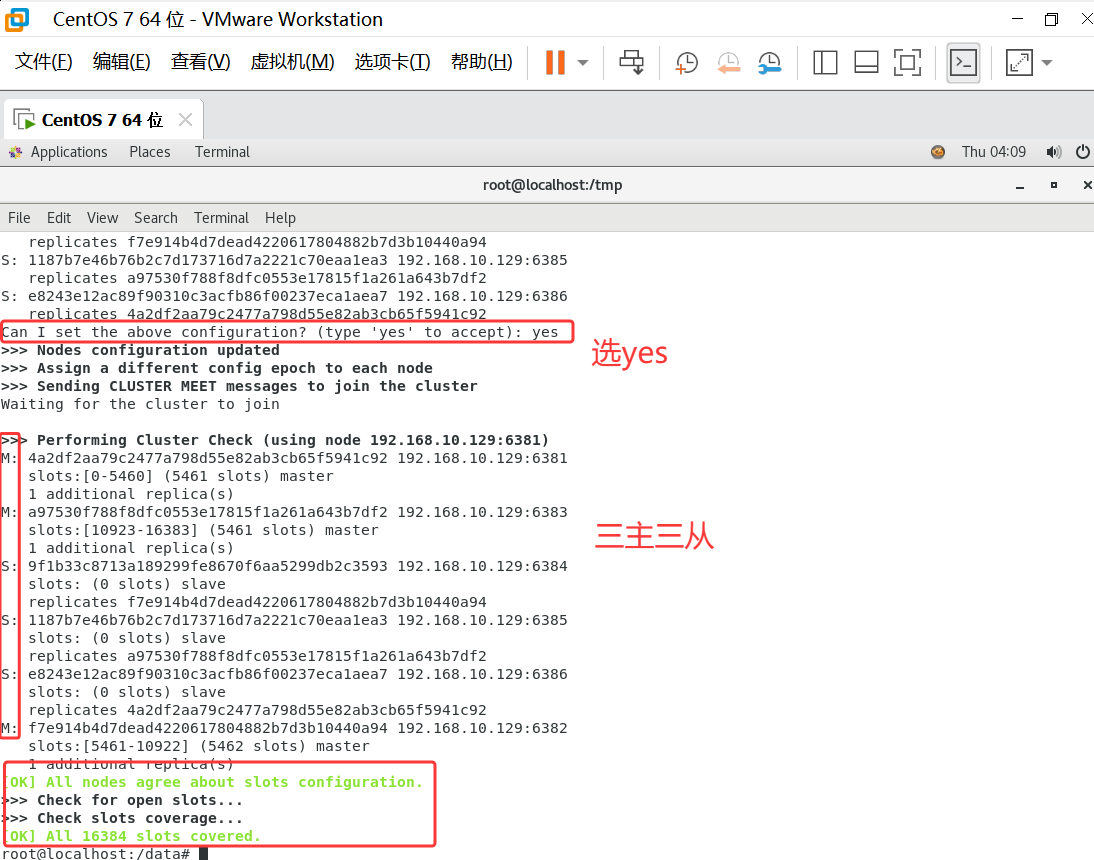Suspend the virtual machine using pause icon
The height and width of the screenshot is (860, 1094).
(555, 62)
